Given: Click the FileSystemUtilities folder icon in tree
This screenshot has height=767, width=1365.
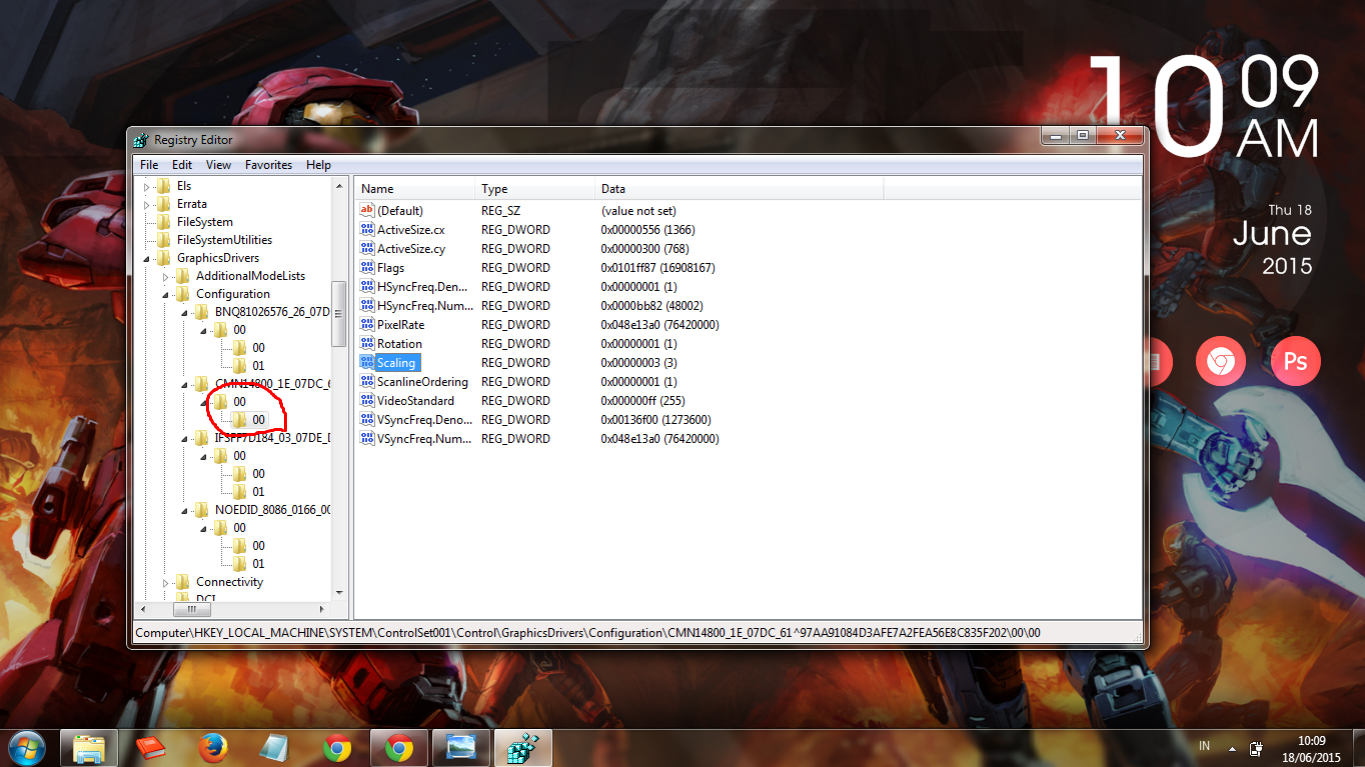Looking at the screenshot, I should [x=164, y=240].
